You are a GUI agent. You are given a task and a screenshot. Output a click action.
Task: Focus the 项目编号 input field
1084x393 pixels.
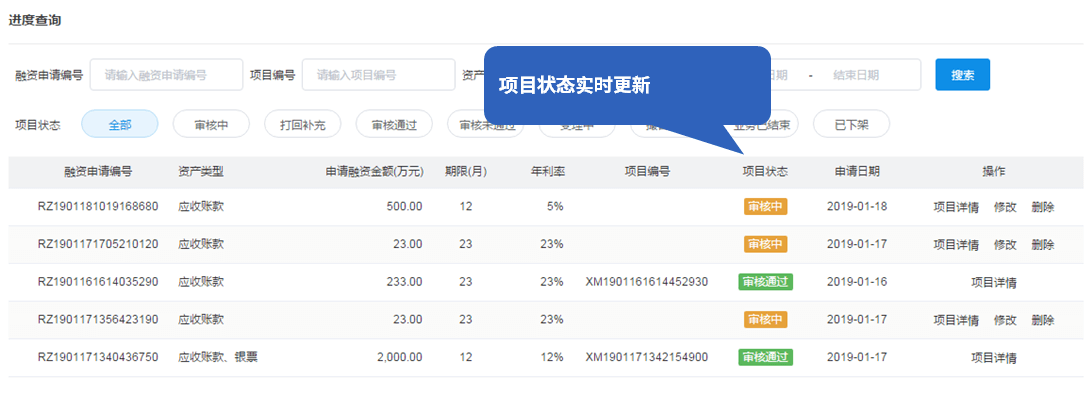click(x=378, y=75)
